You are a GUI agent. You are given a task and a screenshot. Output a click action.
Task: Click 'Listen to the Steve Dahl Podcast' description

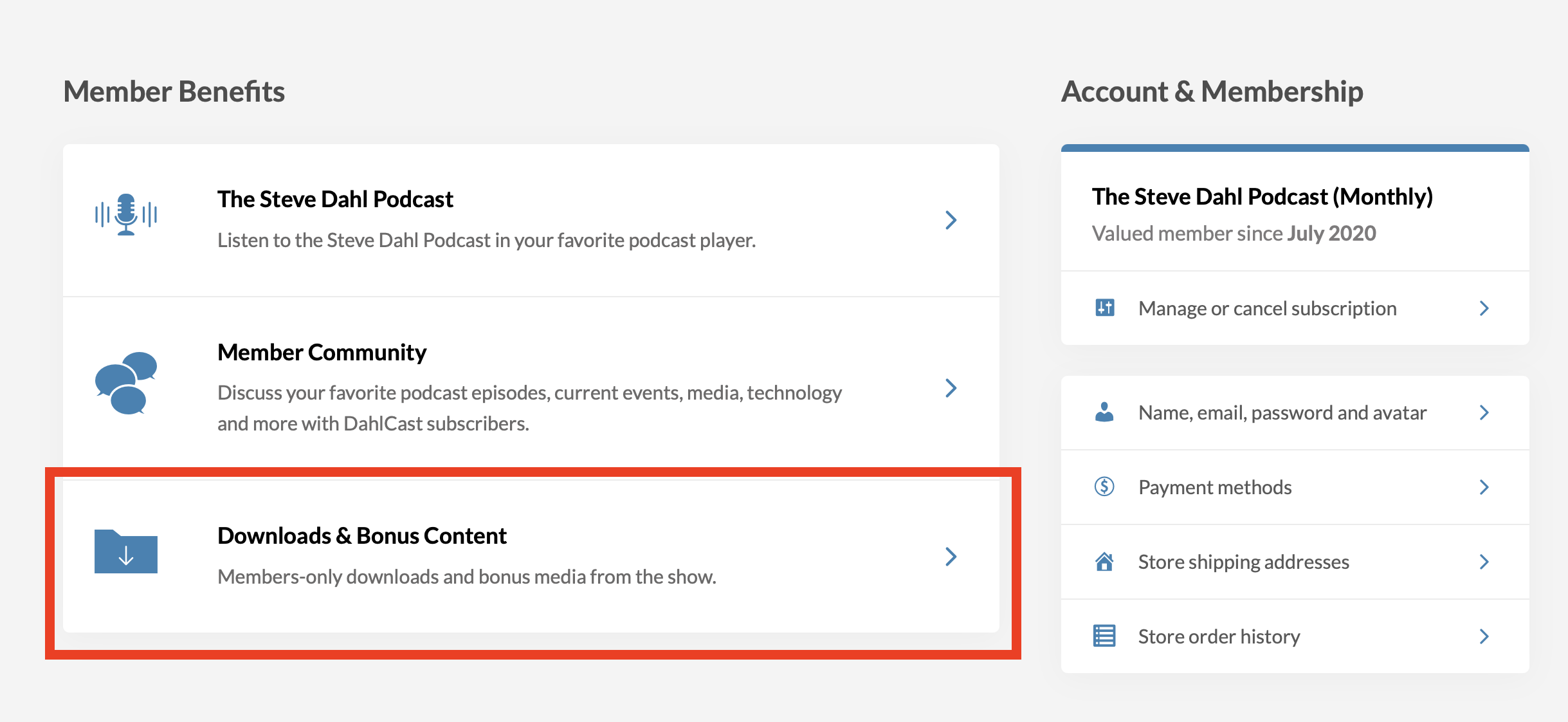point(486,240)
